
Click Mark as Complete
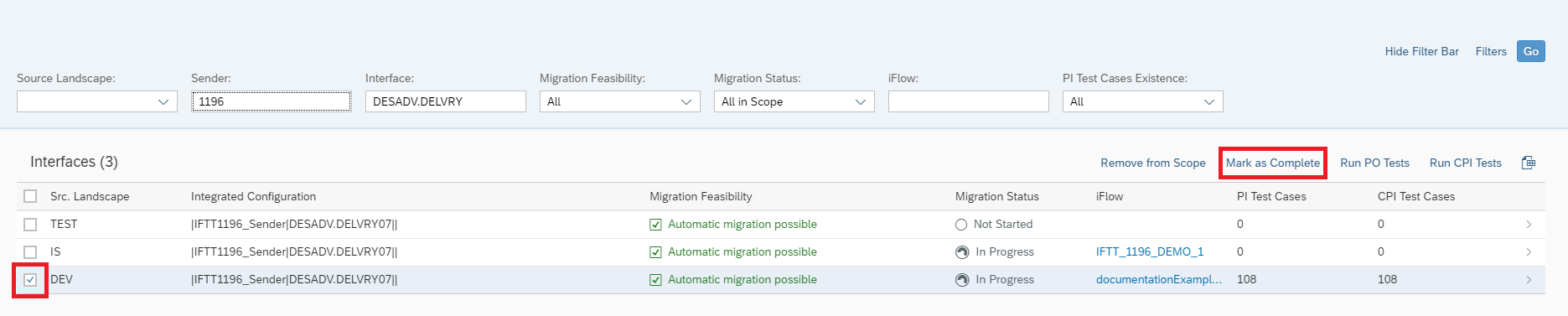[x=1272, y=163]
